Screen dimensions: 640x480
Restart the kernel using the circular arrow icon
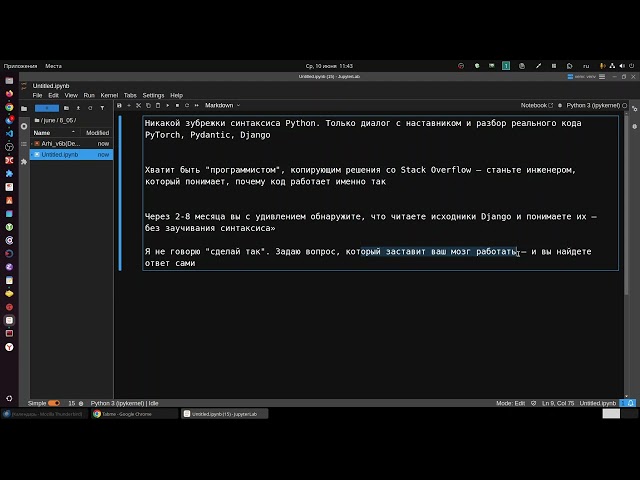[x=187, y=105]
